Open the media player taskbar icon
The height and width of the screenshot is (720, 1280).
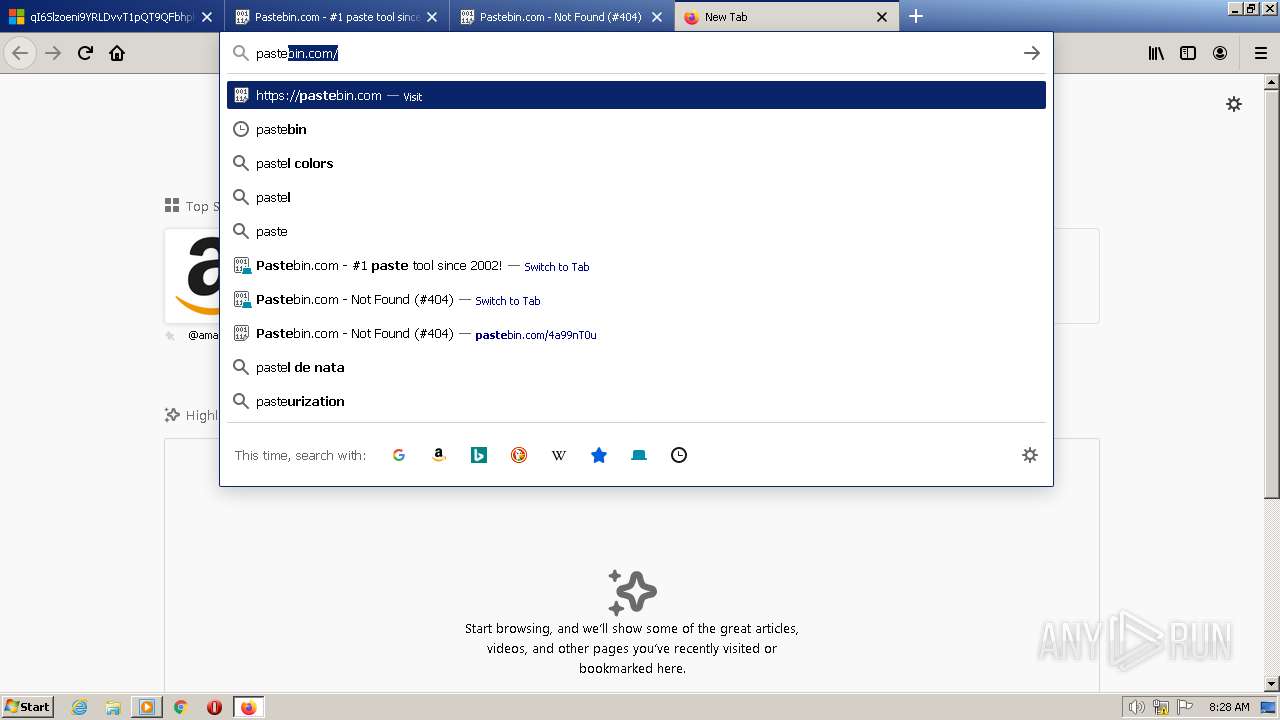pos(147,707)
